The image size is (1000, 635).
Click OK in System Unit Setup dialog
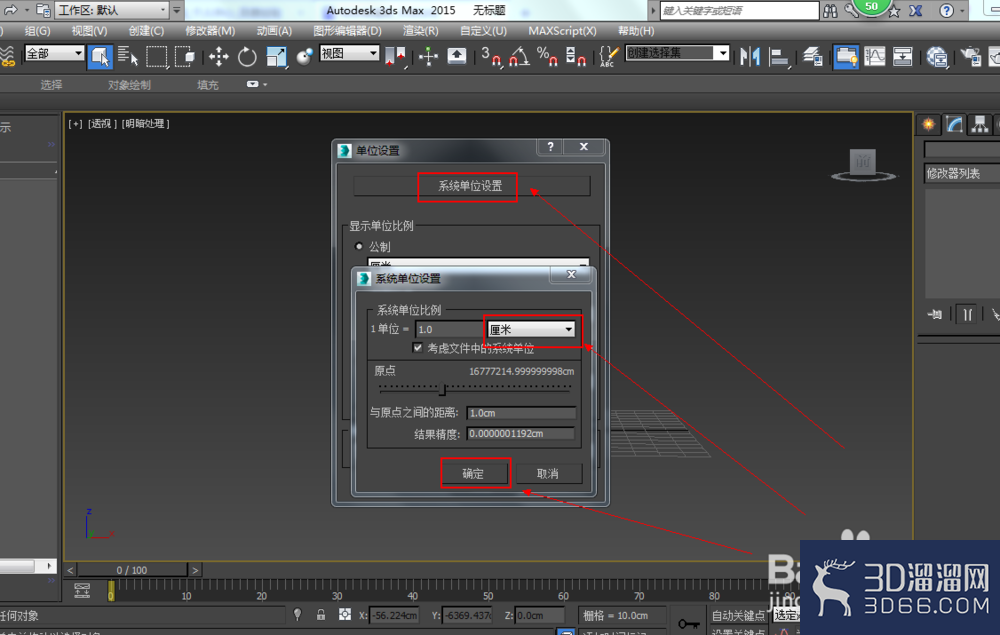pos(473,474)
